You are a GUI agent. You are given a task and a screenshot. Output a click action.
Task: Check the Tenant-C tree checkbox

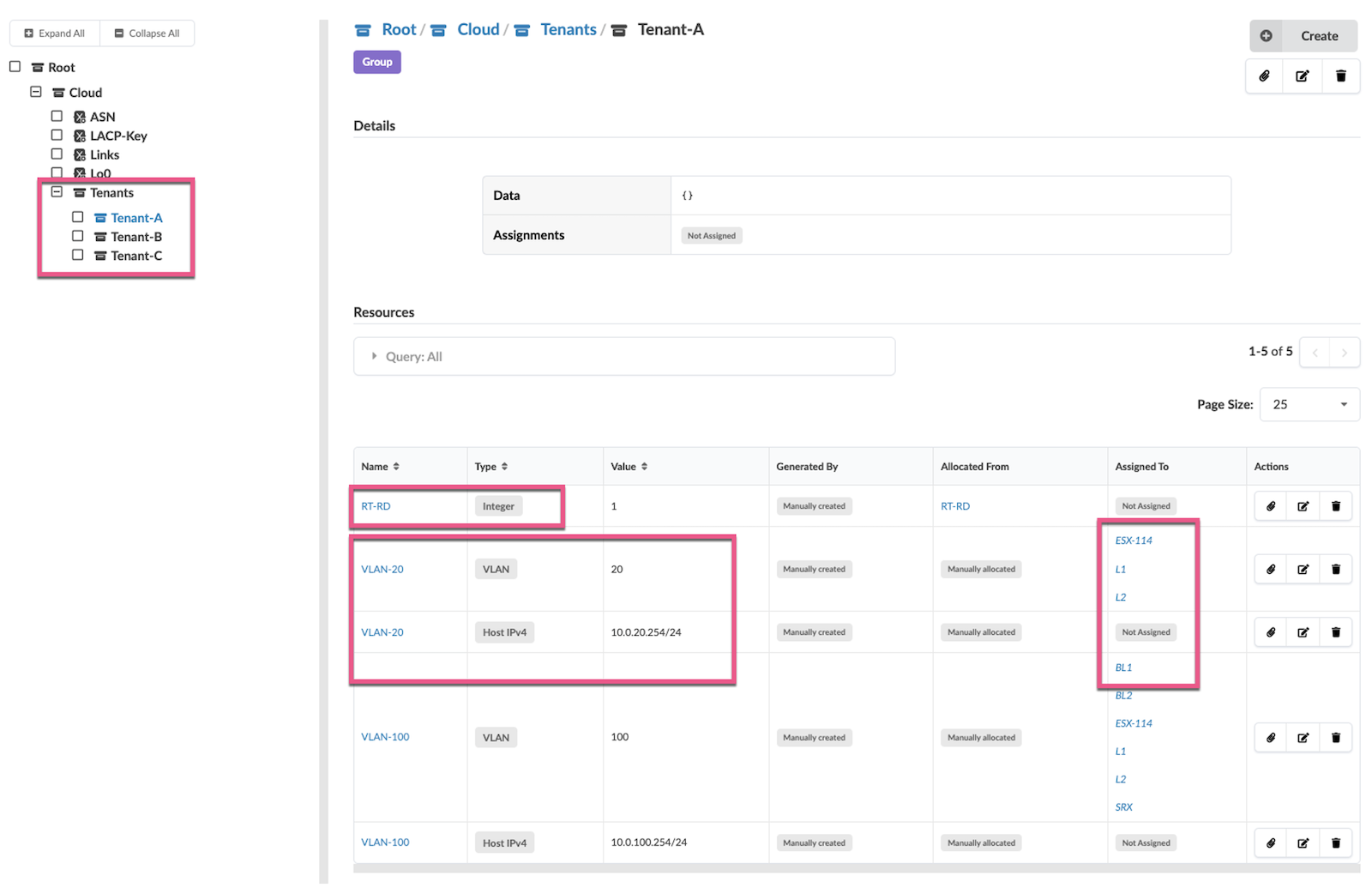point(77,255)
